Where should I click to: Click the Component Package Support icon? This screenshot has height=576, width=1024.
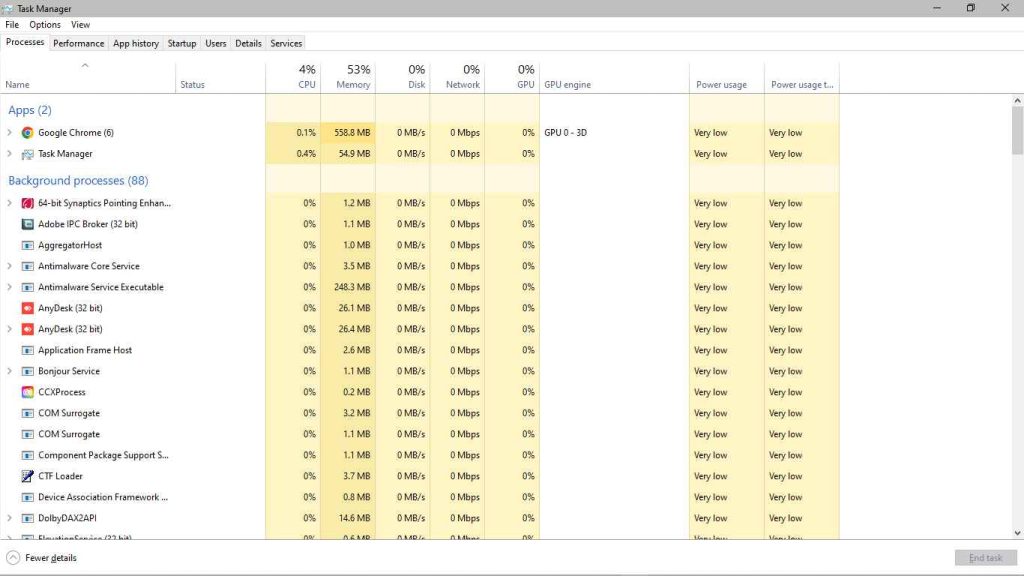(27, 455)
